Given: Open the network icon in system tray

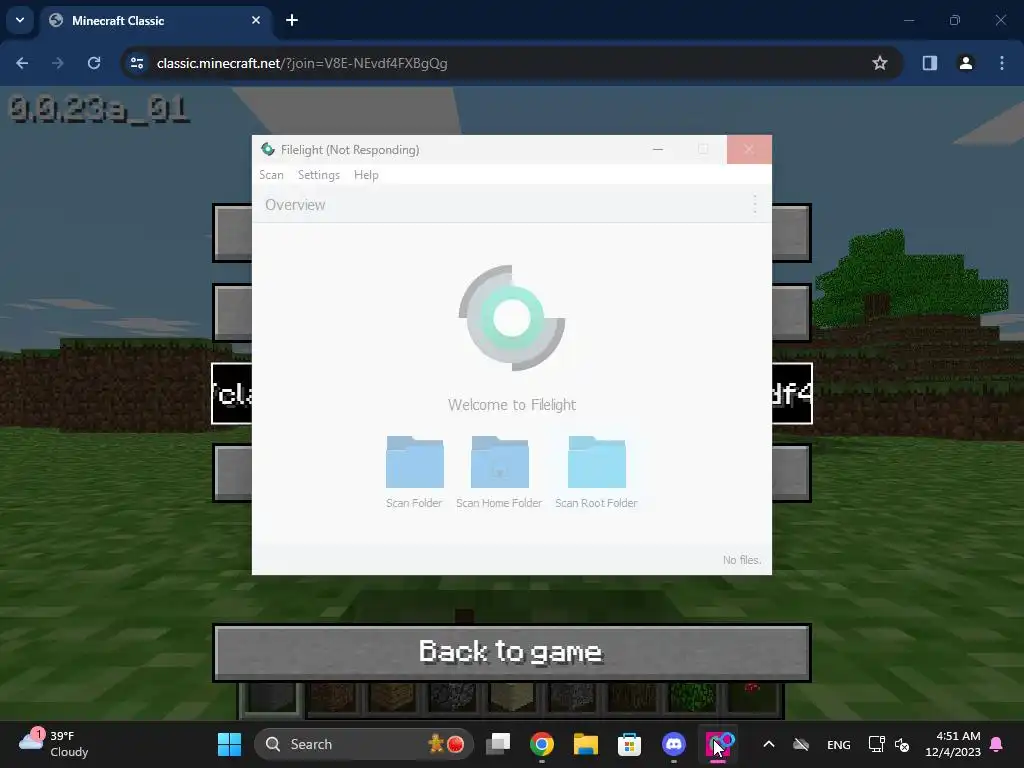Looking at the screenshot, I should tap(876, 744).
